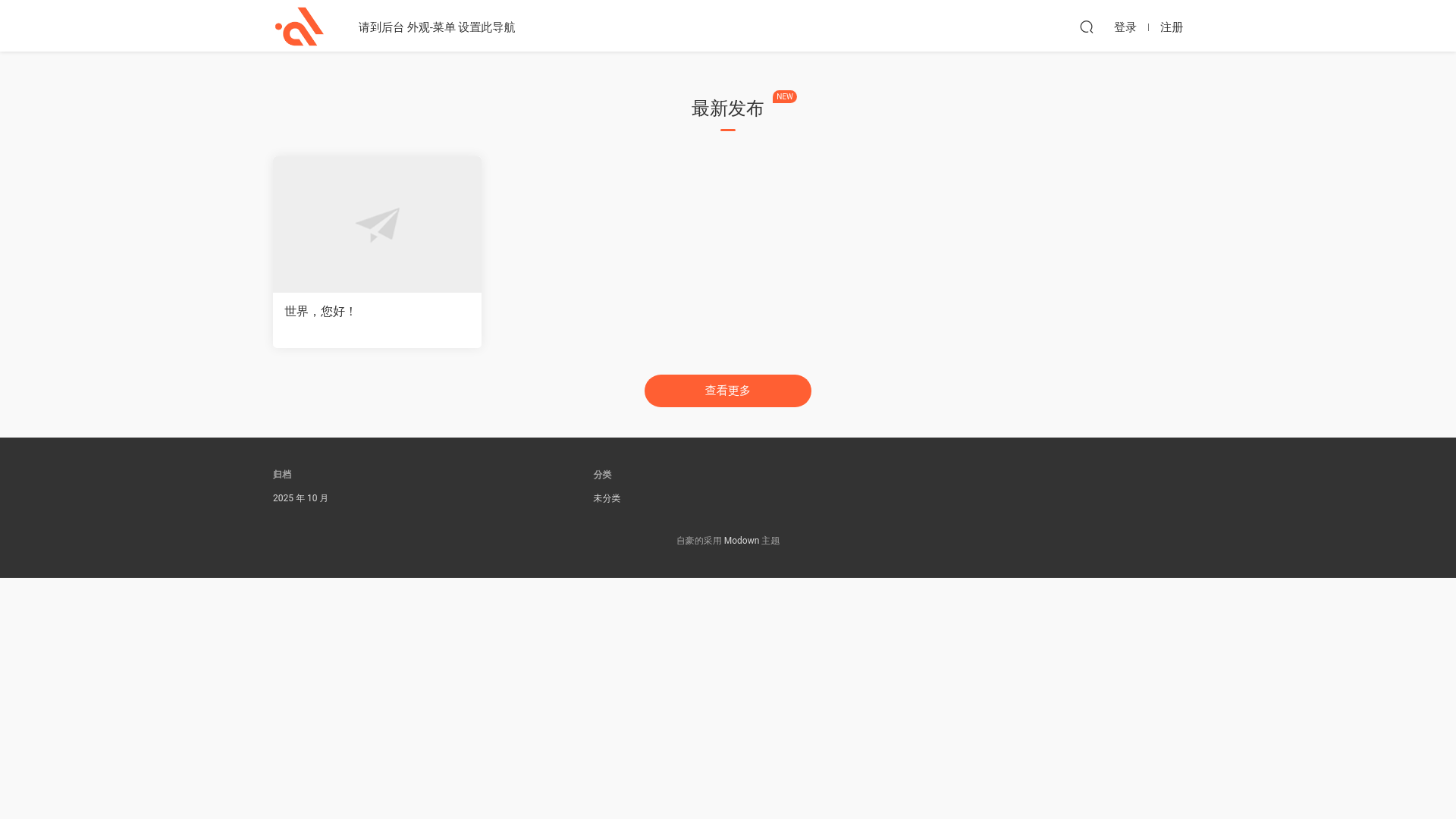Visit the Modown theme link

pos(741,541)
